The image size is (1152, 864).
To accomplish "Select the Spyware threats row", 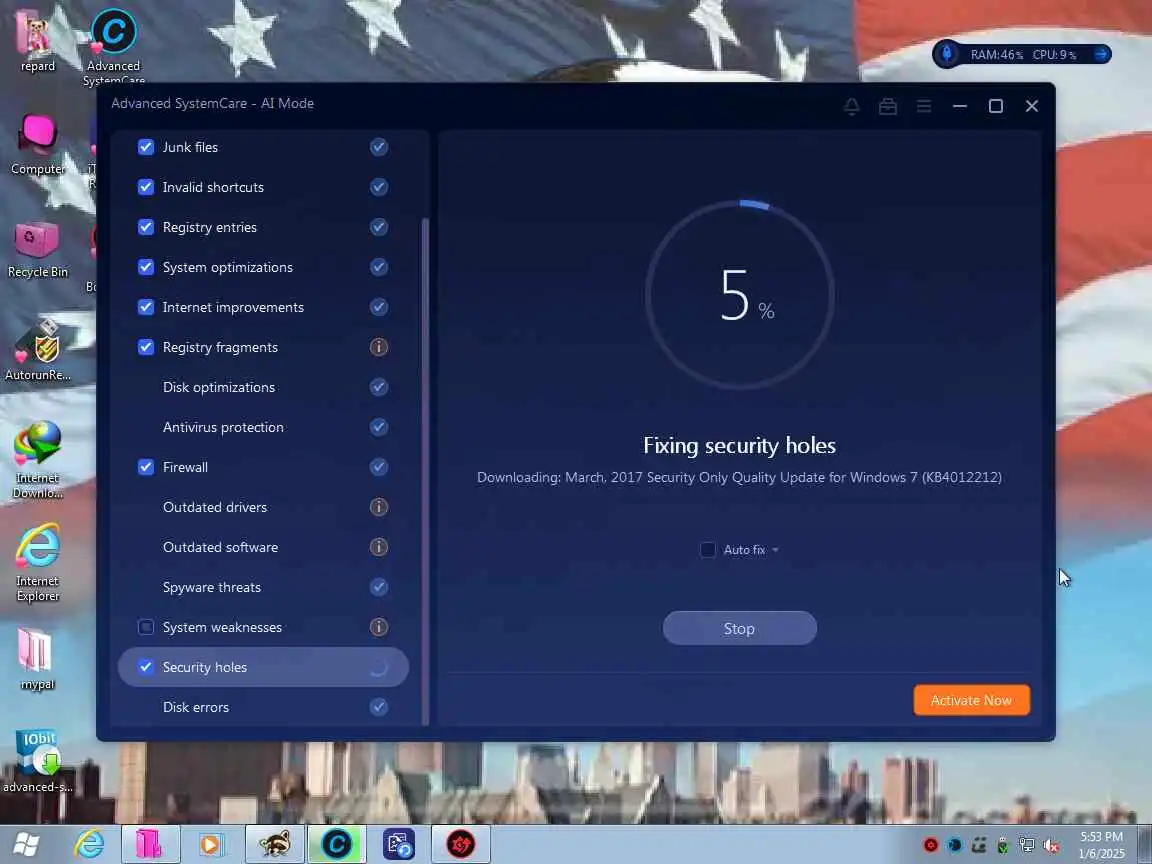I will point(263,587).
